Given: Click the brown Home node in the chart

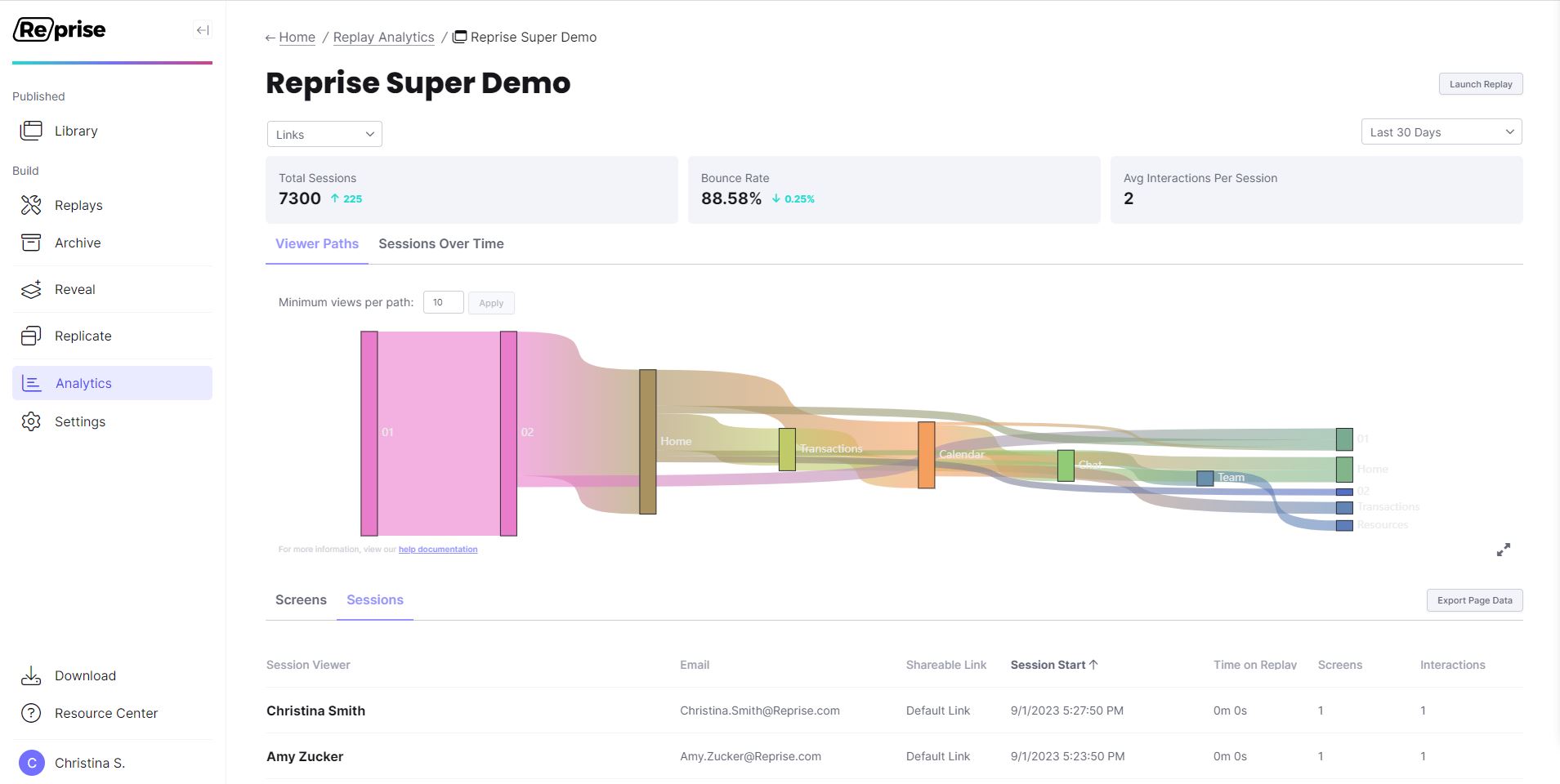Looking at the screenshot, I should [648, 442].
